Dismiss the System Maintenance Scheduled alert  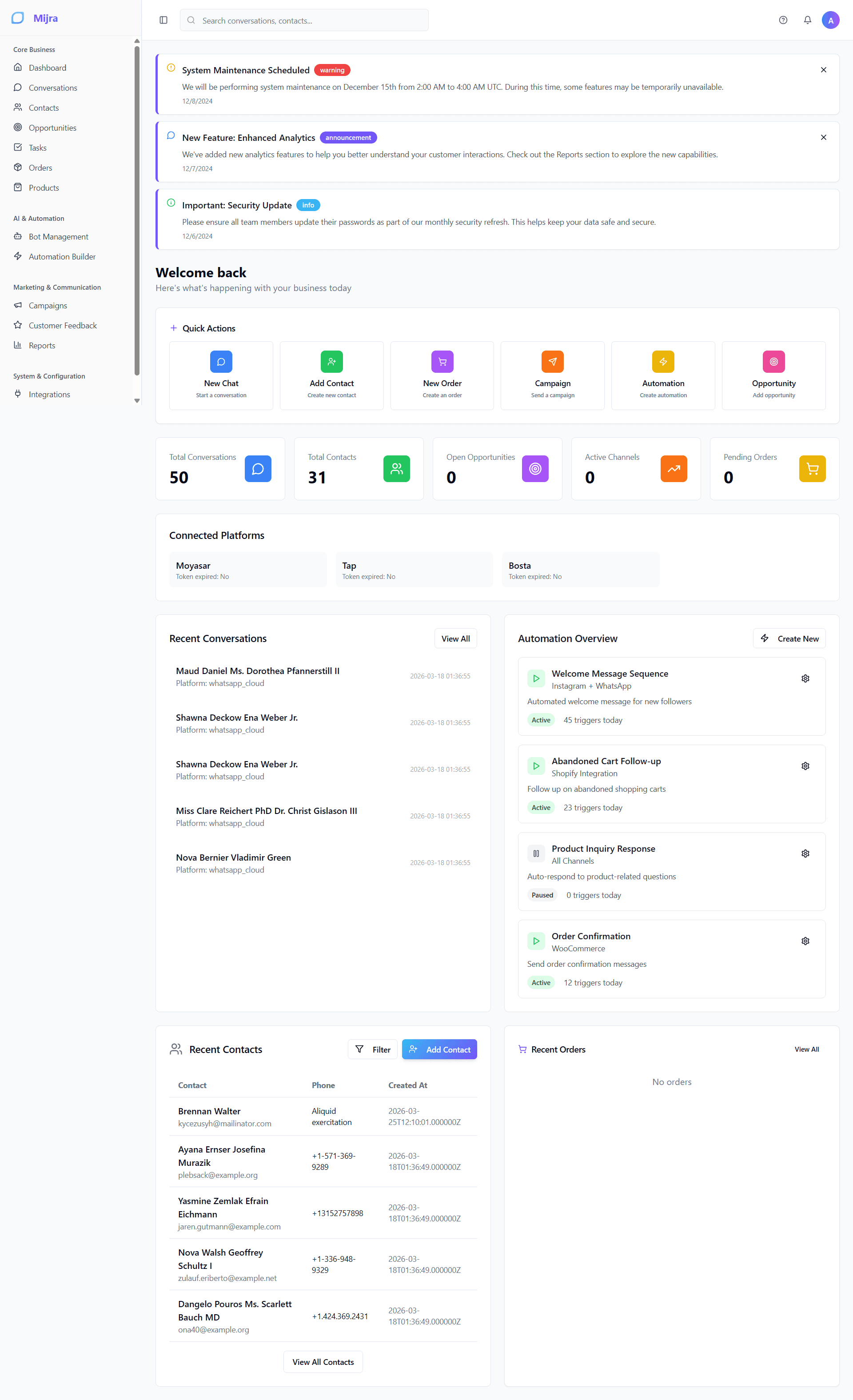click(x=823, y=70)
